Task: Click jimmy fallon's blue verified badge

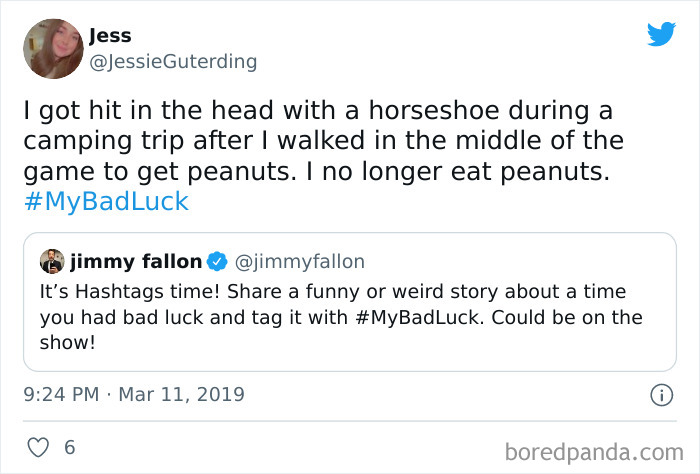Action: 217,262
